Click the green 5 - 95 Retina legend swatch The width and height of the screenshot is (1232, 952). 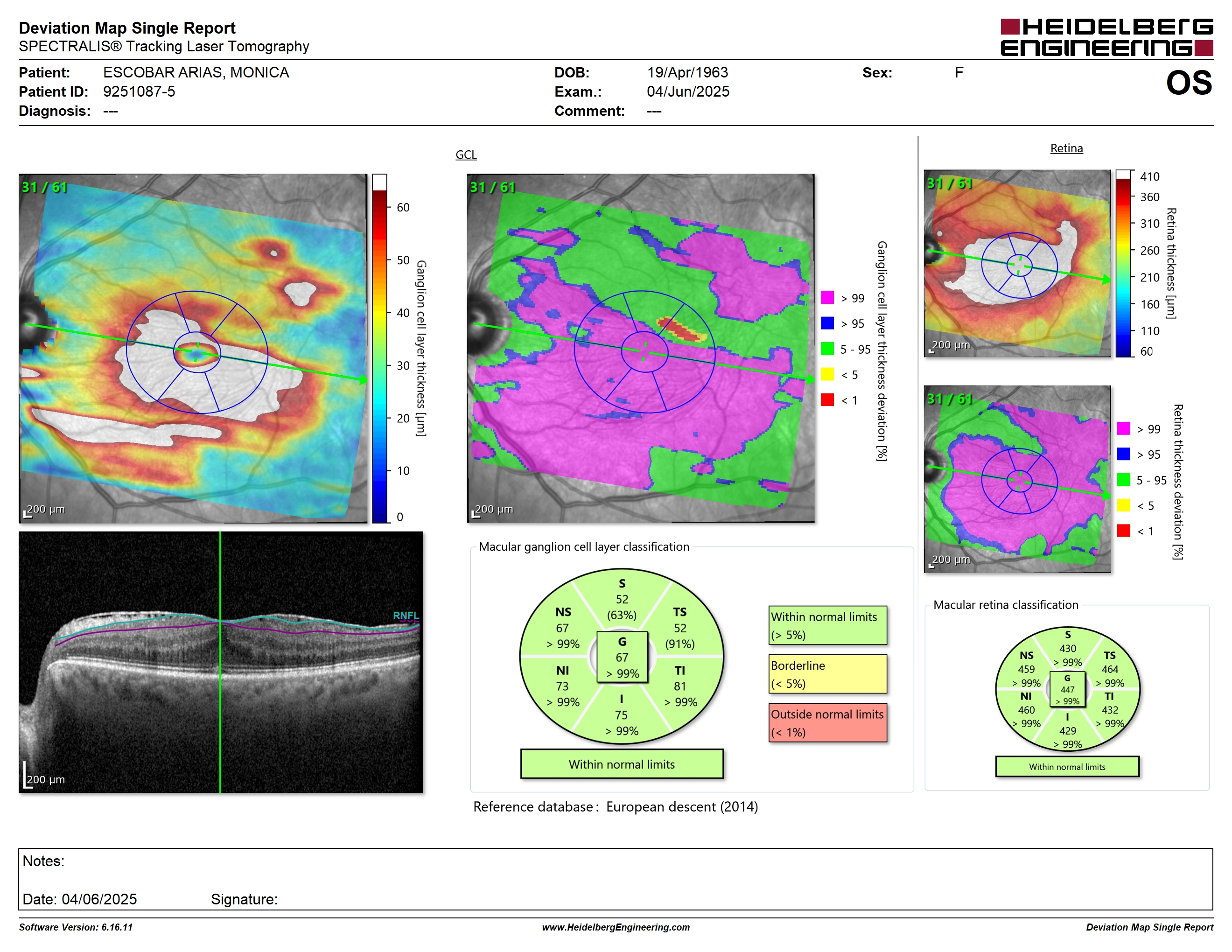click(x=1123, y=479)
